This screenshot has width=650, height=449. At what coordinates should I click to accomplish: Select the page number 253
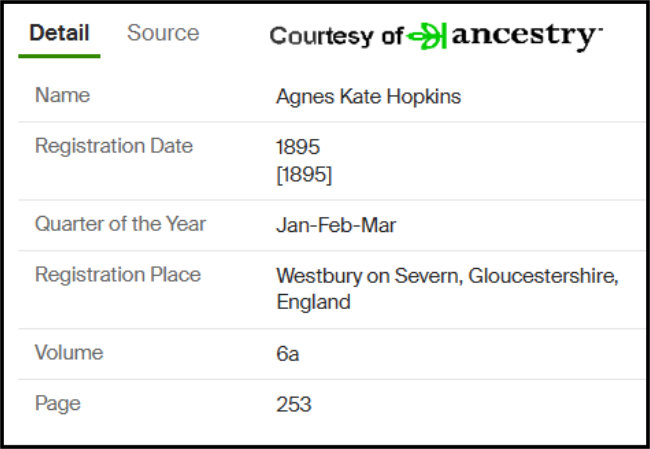pos(294,405)
